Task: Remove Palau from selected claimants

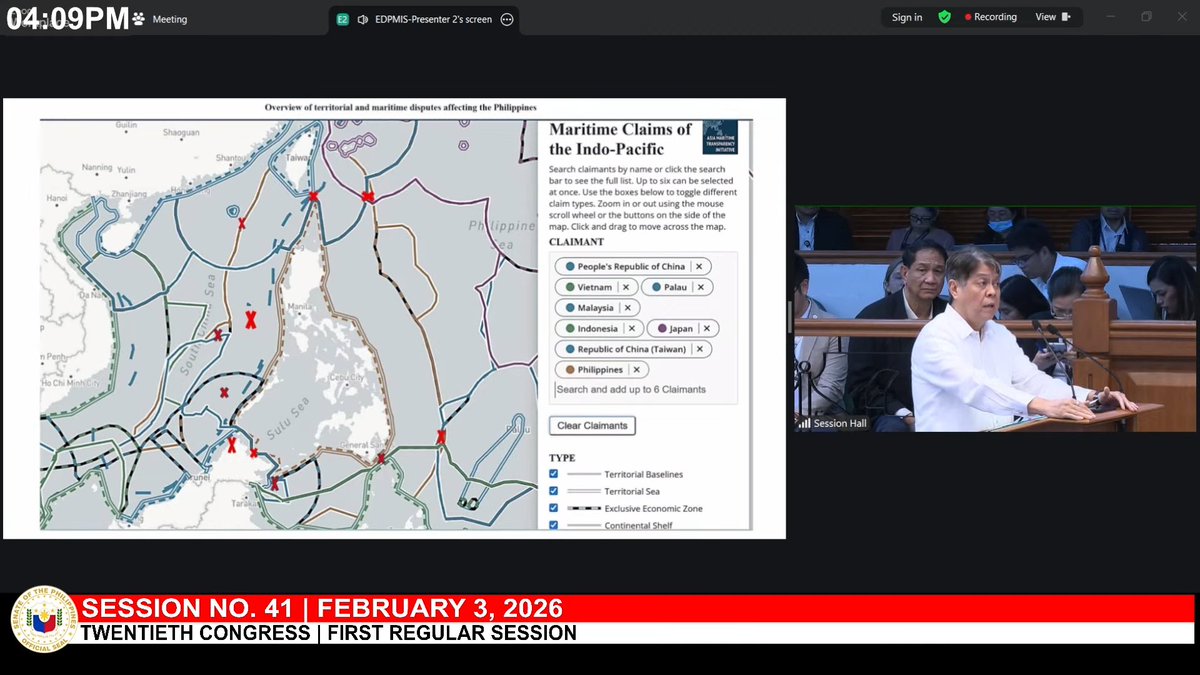Action: click(x=700, y=287)
